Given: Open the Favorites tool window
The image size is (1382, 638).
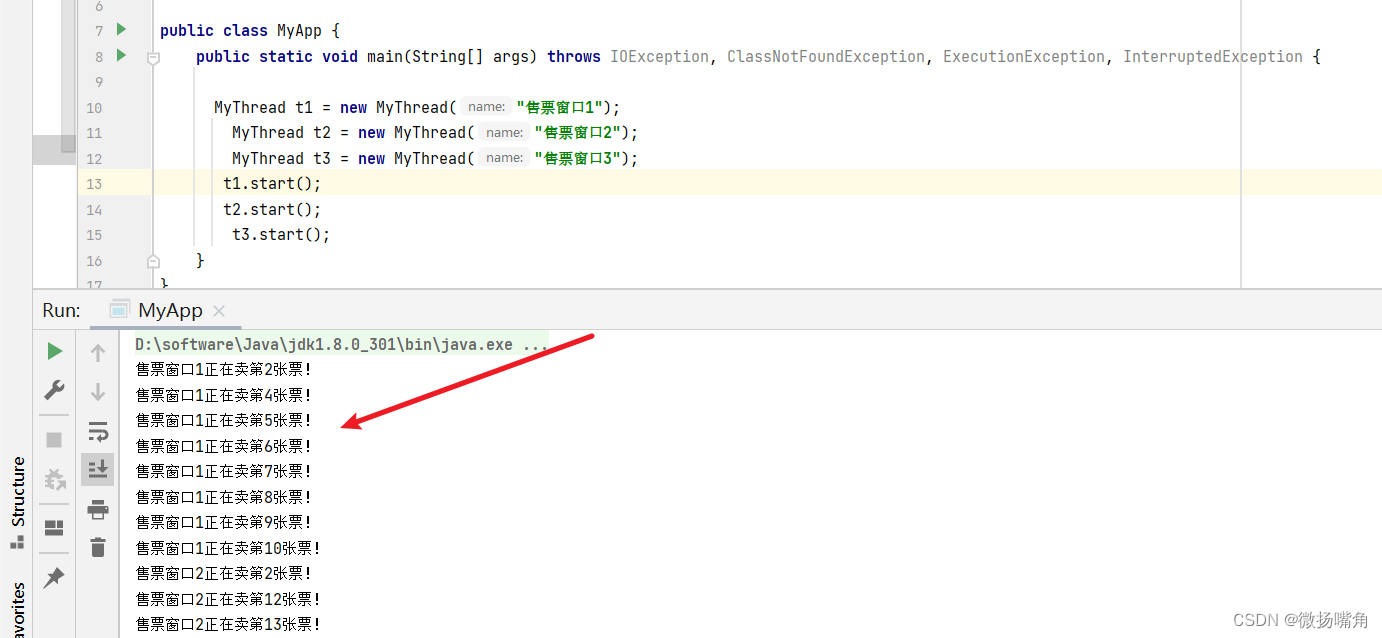Looking at the screenshot, I should [17, 610].
